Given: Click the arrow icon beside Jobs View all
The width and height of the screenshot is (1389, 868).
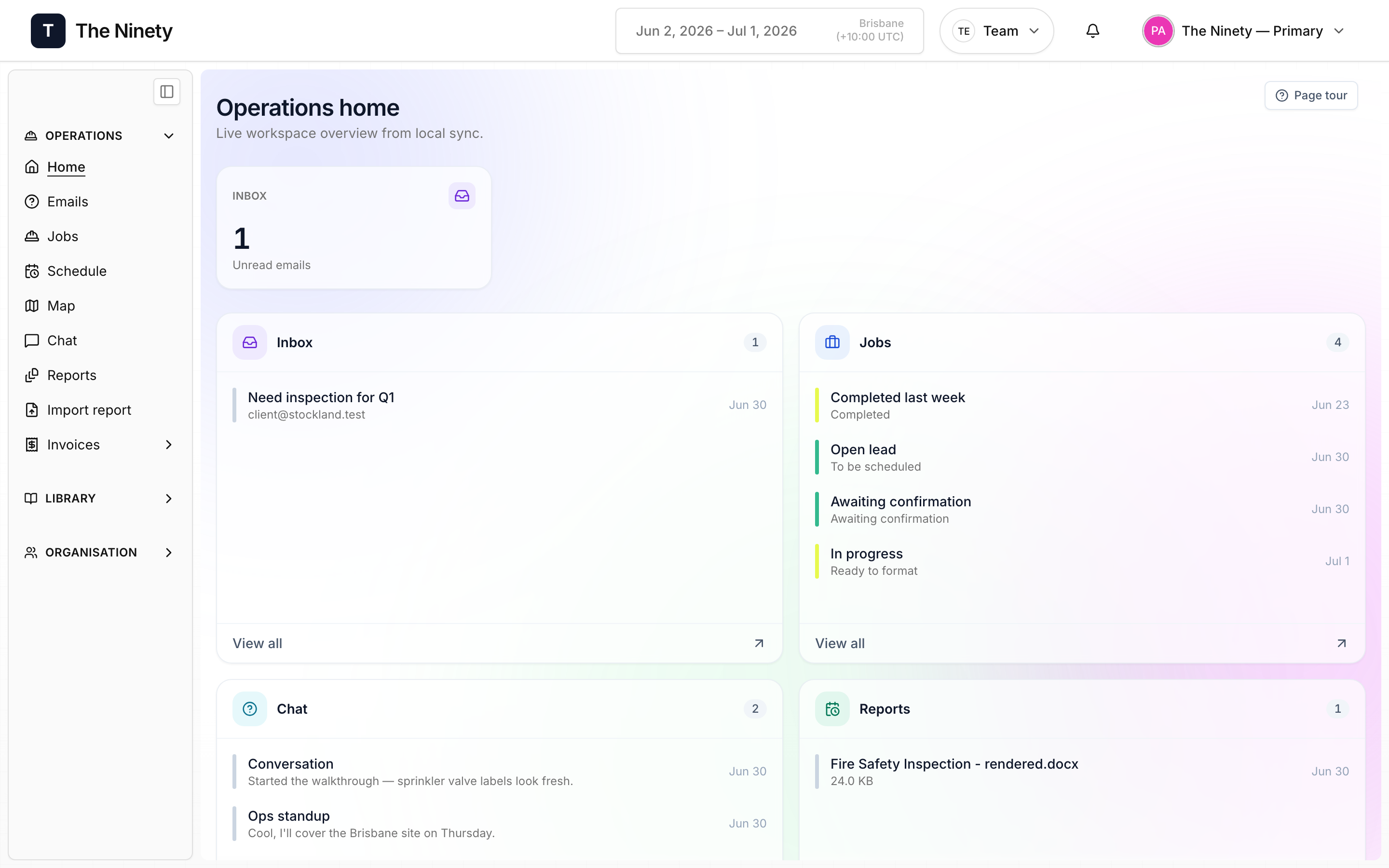Looking at the screenshot, I should pos(1341,644).
